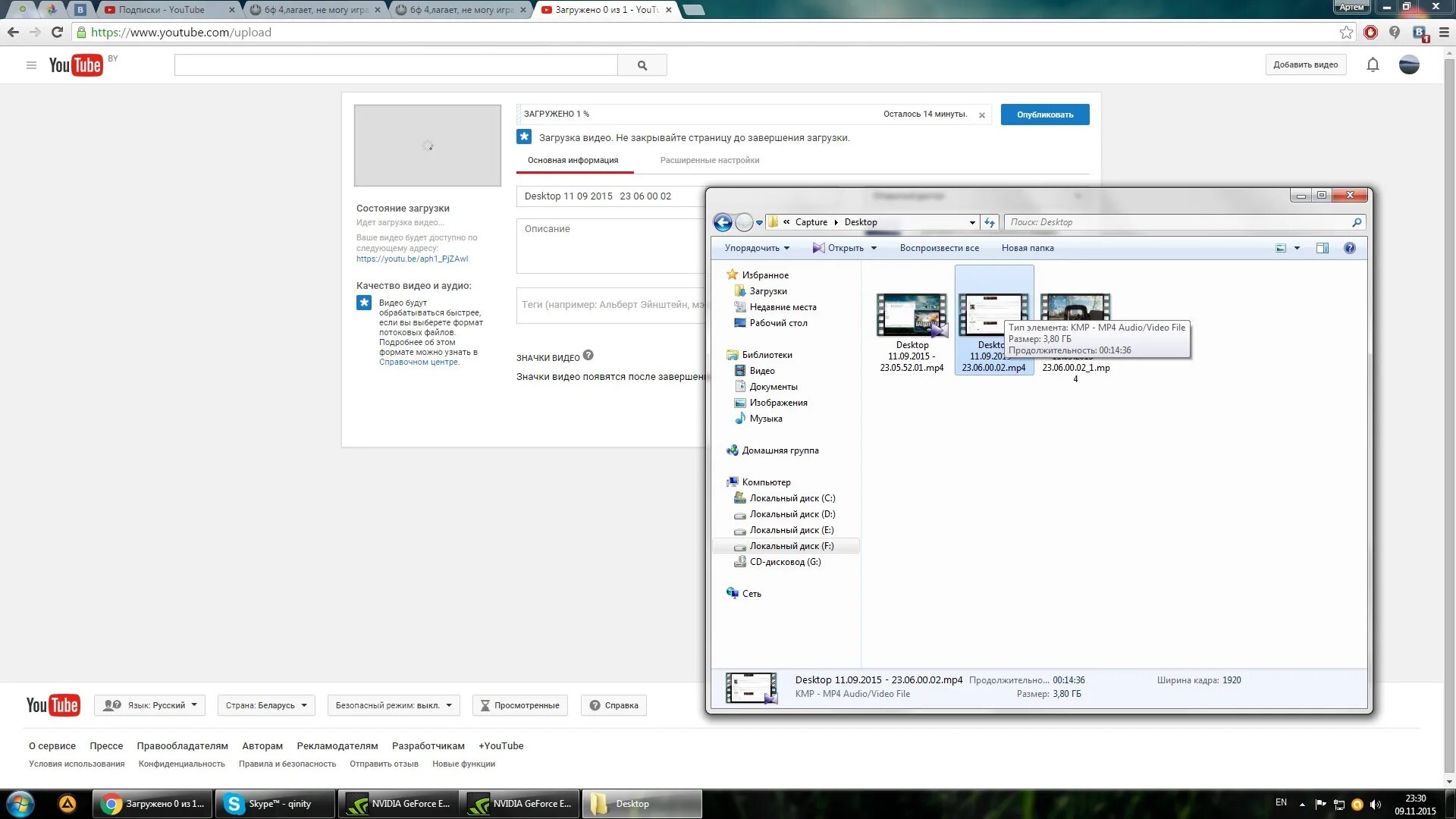Go back in the file dialog
Viewport: 1456px width, 819px height.
723,222
